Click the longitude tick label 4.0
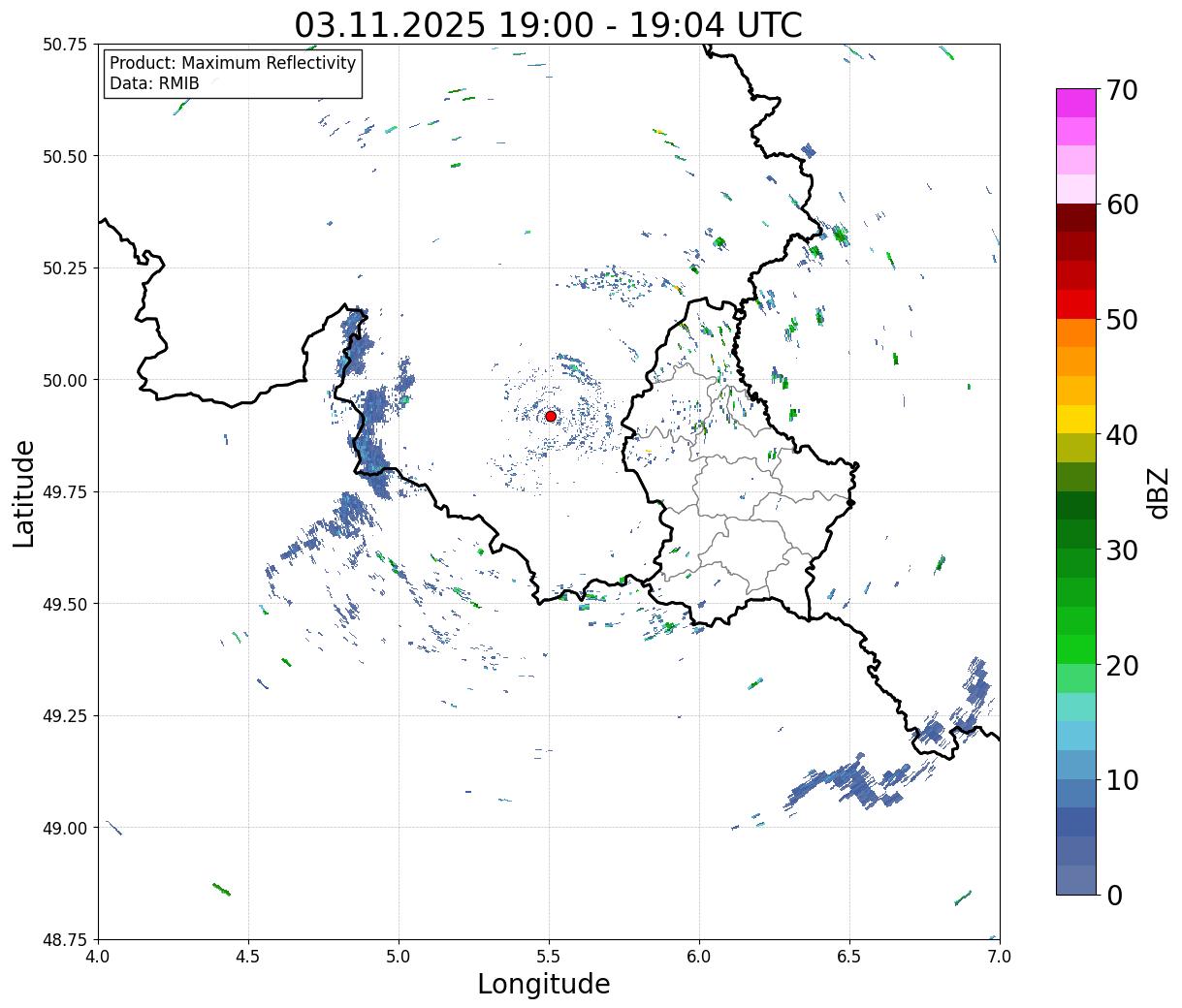Image resolution: width=1182 pixels, height=1008 pixels. [98, 957]
